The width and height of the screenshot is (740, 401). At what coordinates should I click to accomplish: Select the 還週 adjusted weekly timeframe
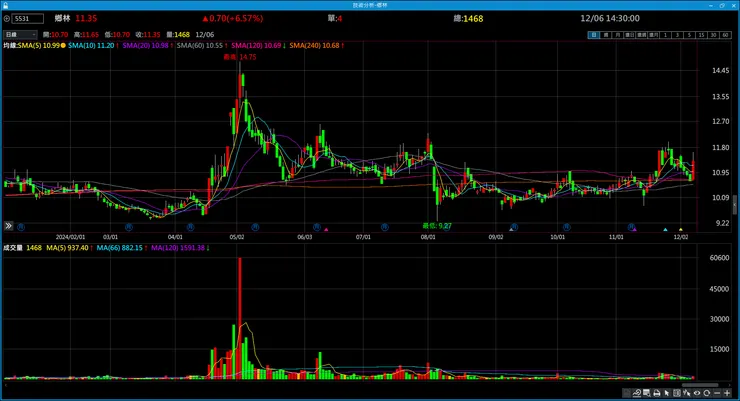tap(641, 35)
